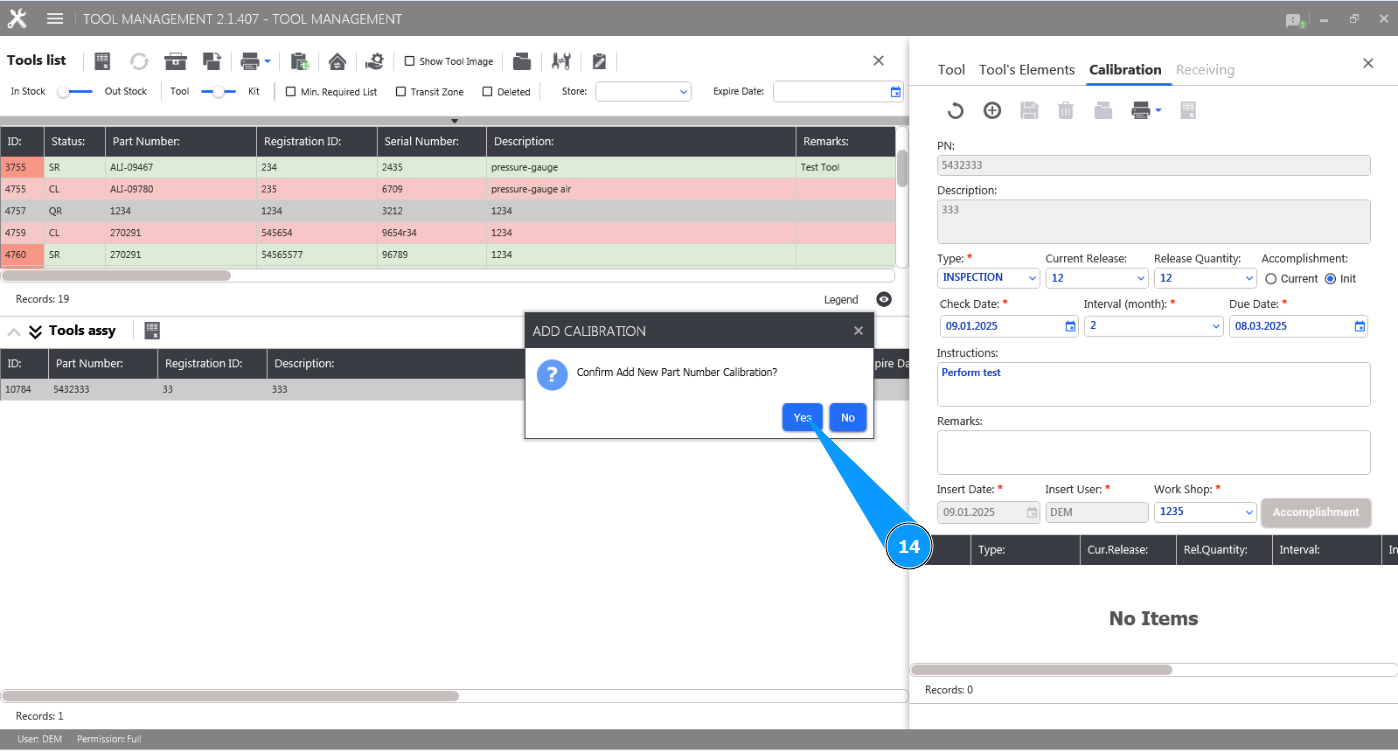The width and height of the screenshot is (1398, 751).
Task: Click in the Instructions text field
Action: tap(1153, 384)
